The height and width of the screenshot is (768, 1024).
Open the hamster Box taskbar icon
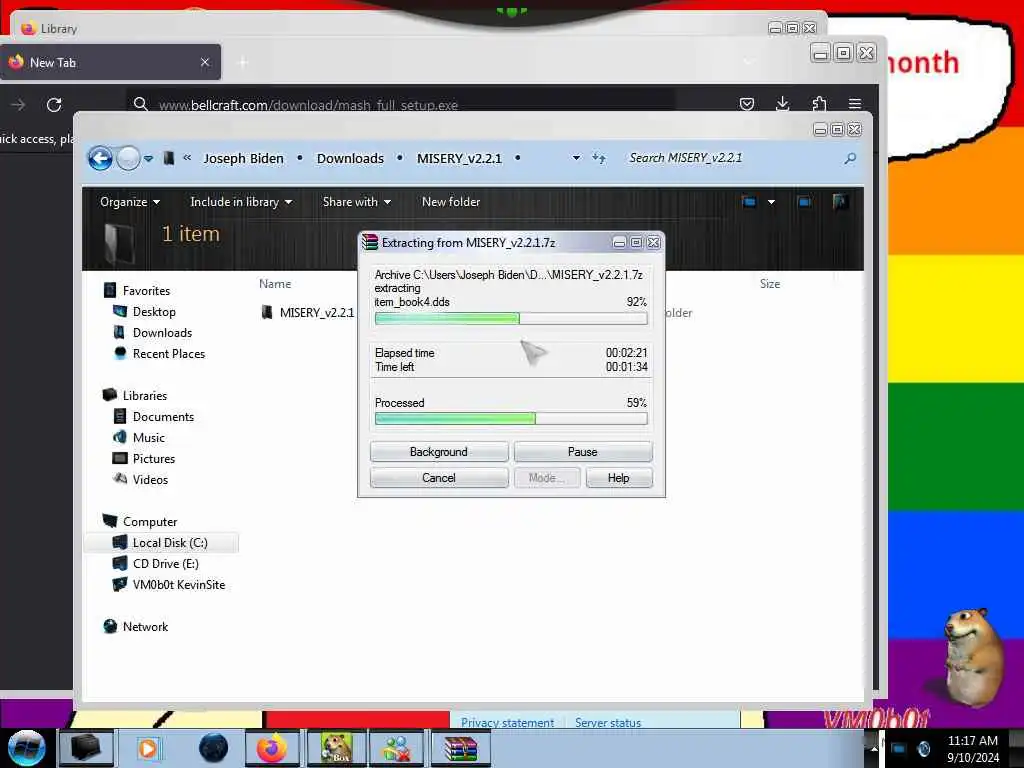338,748
